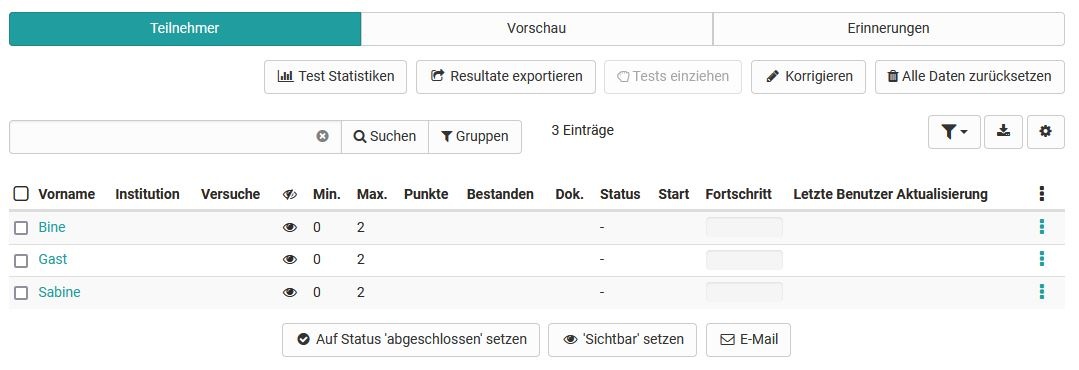
Task: Sort by Versuche column
Action: [231, 194]
